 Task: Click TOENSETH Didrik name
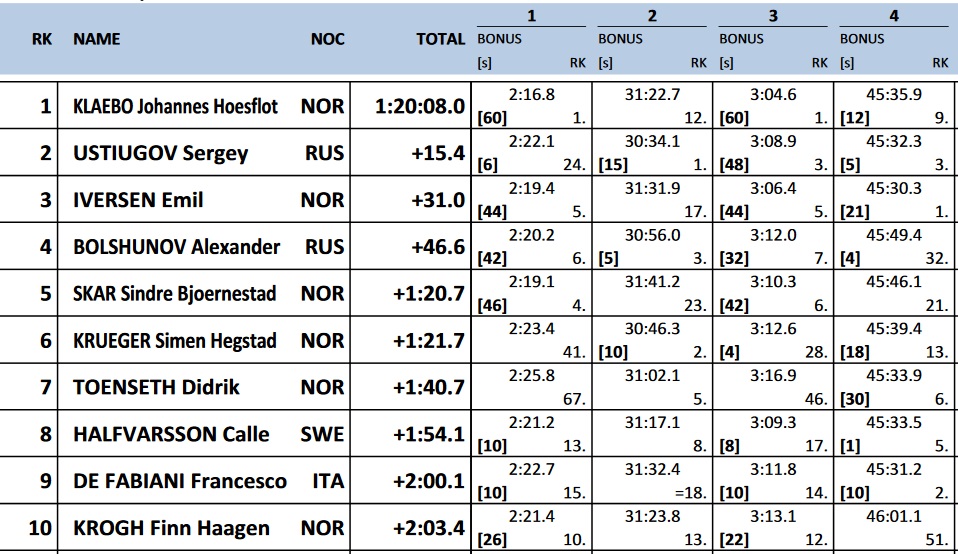pos(156,387)
